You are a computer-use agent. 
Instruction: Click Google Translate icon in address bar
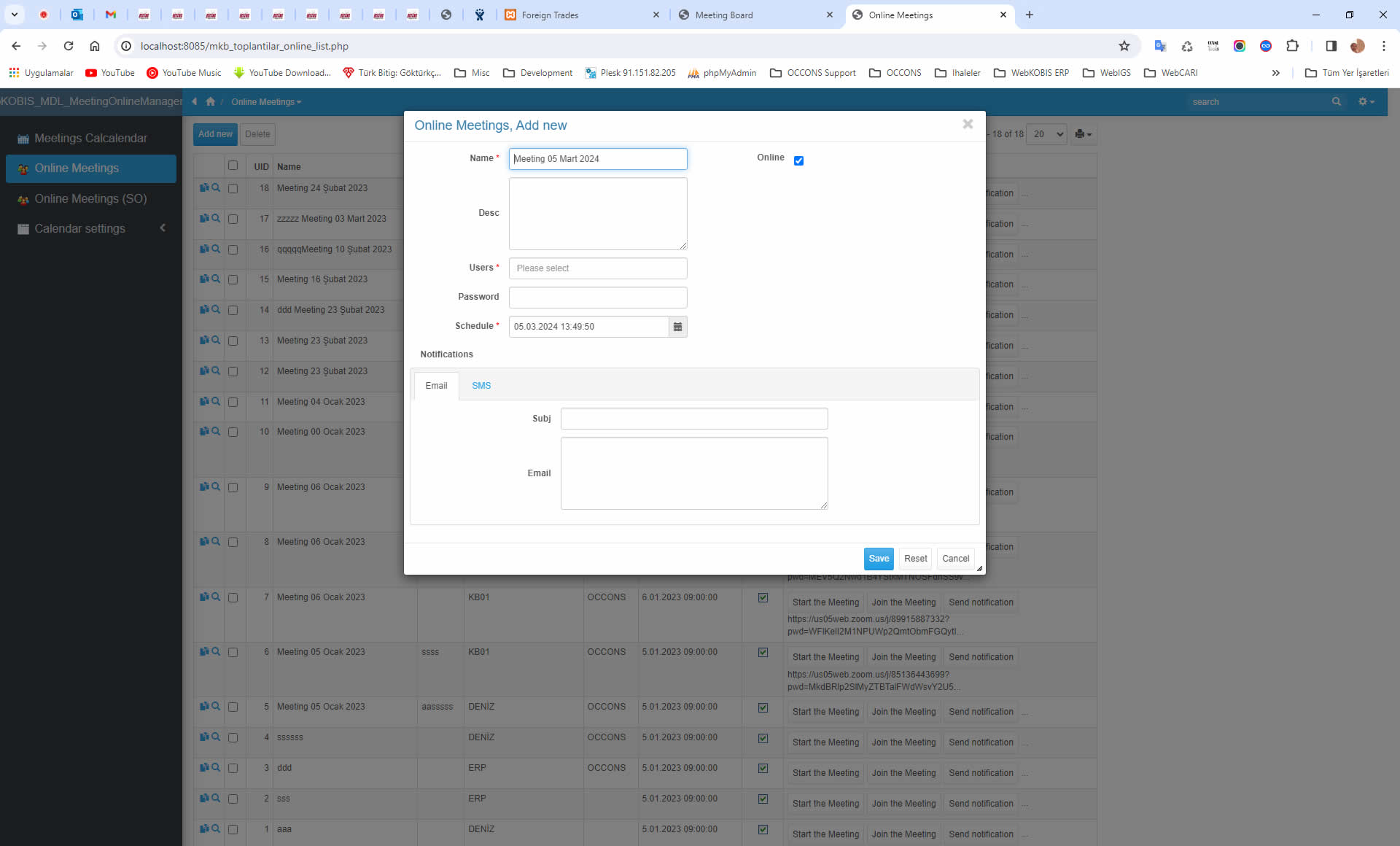pyautogui.click(x=1160, y=46)
